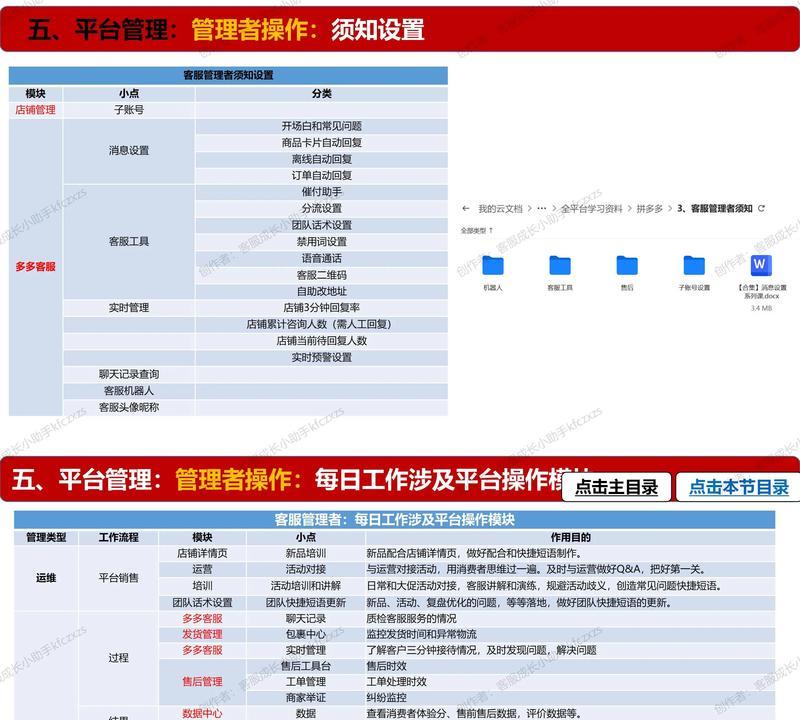Open the 【合集】消息设置系列课.docx Word file icon
Image resolution: width=800 pixels, height=720 pixels.
point(761,265)
